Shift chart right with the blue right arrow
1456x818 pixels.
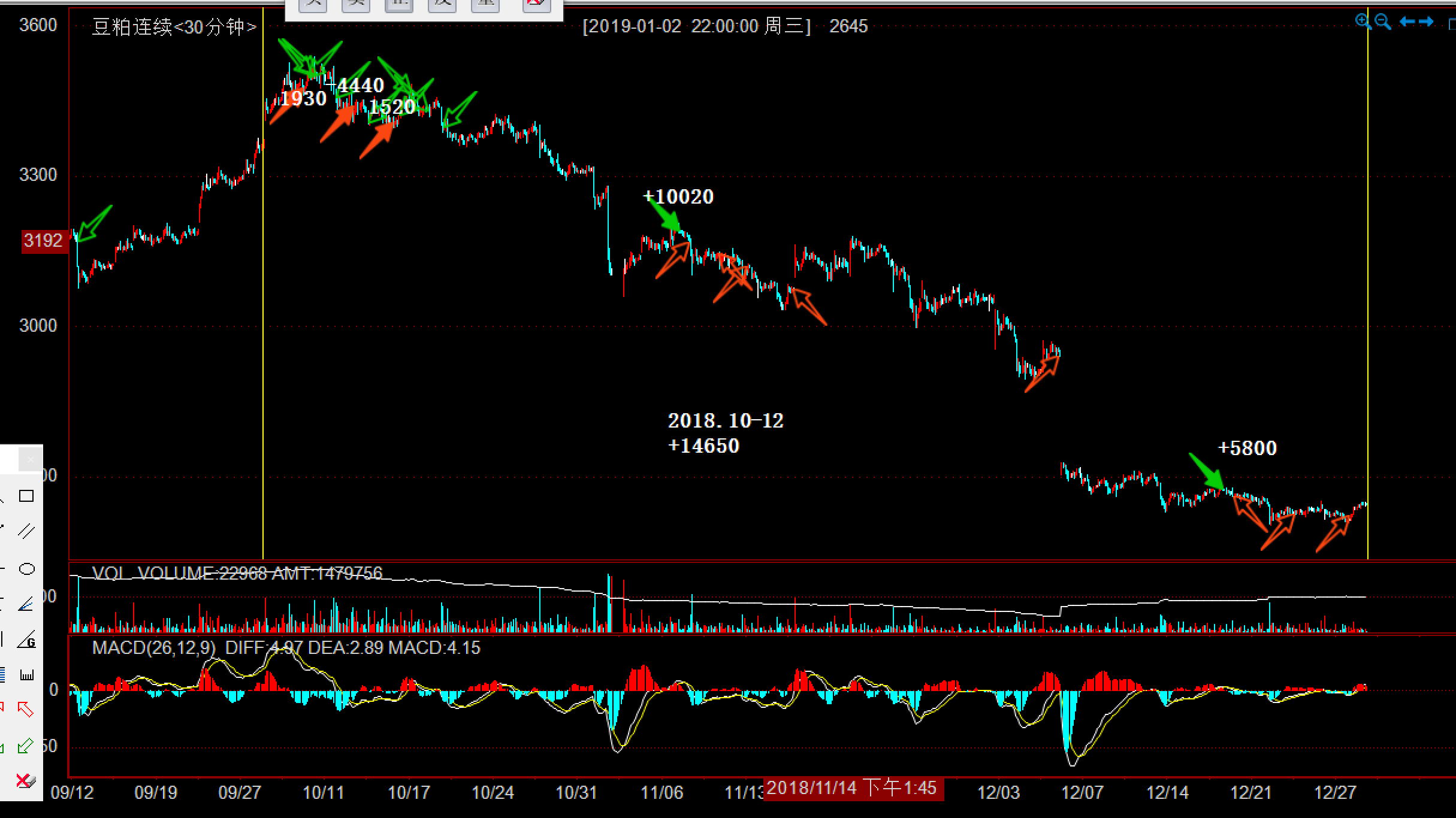pos(1426,22)
